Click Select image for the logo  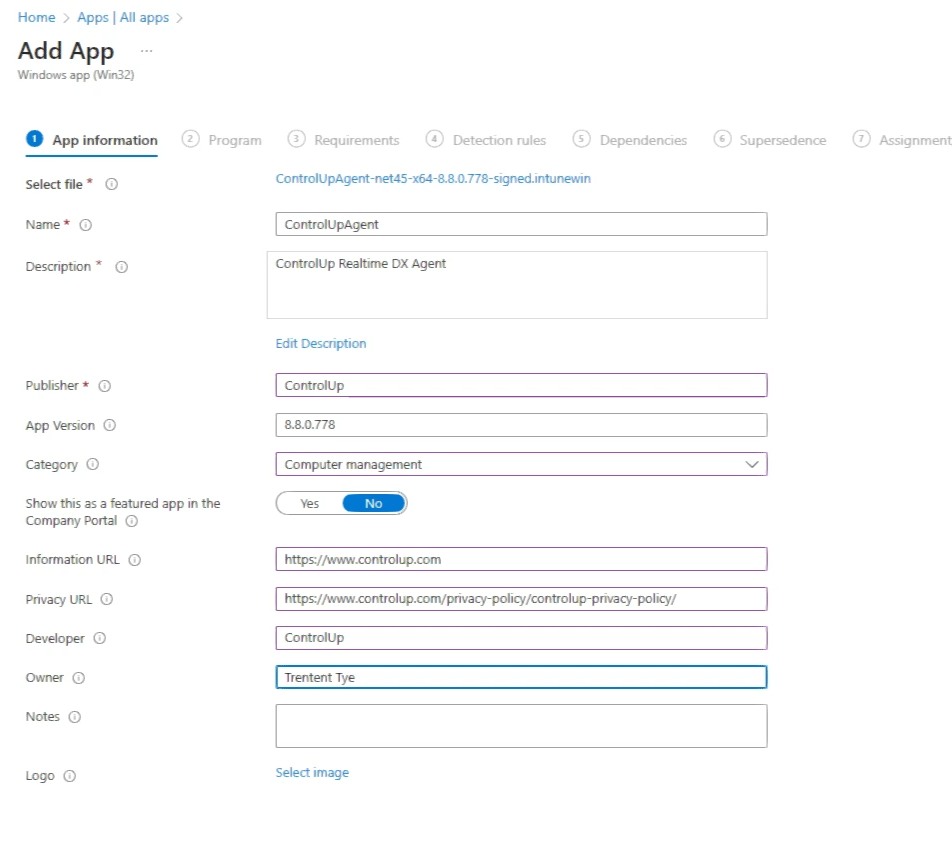312,773
